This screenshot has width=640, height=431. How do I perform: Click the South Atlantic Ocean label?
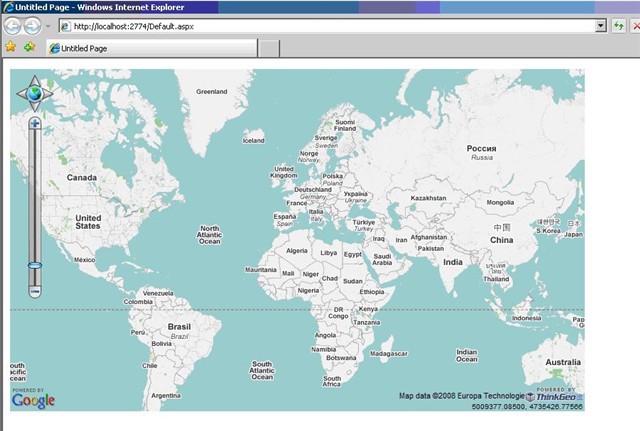click(x=262, y=370)
